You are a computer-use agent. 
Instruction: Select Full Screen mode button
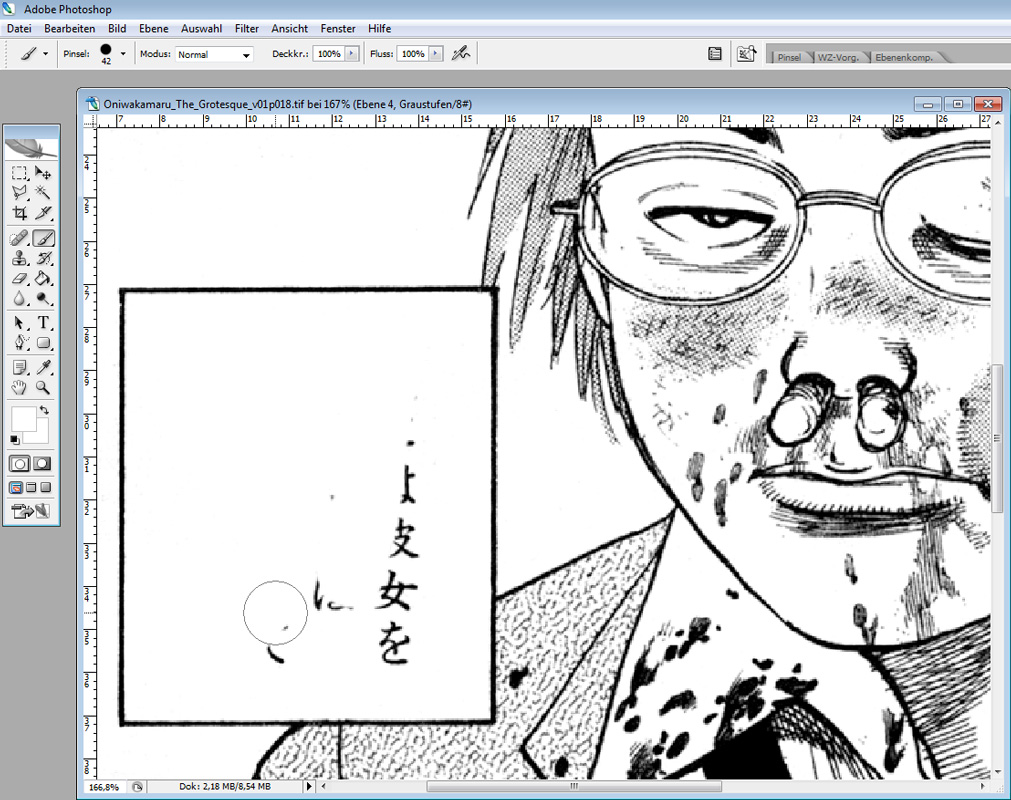[45, 488]
